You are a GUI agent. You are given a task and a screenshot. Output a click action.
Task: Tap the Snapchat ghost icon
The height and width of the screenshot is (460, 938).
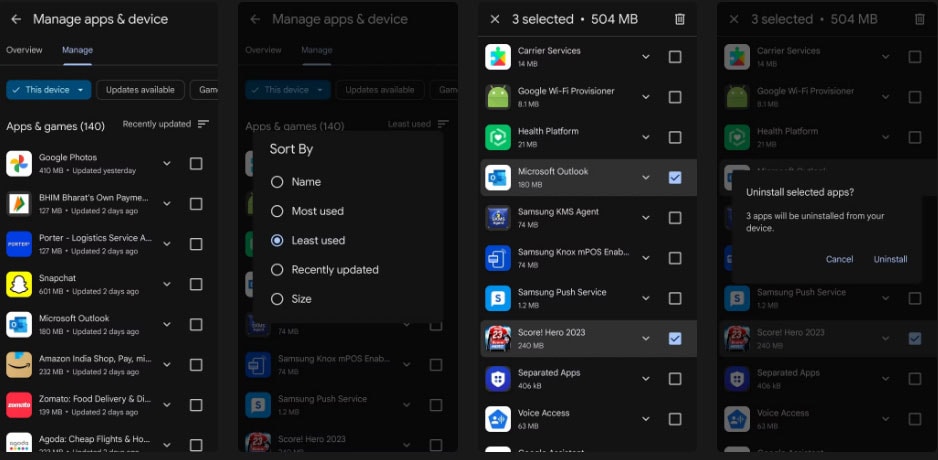(19, 284)
